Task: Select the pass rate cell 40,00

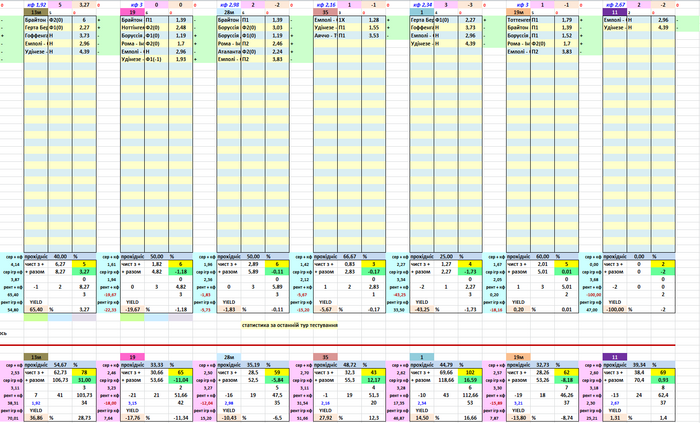Action: [60, 257]
